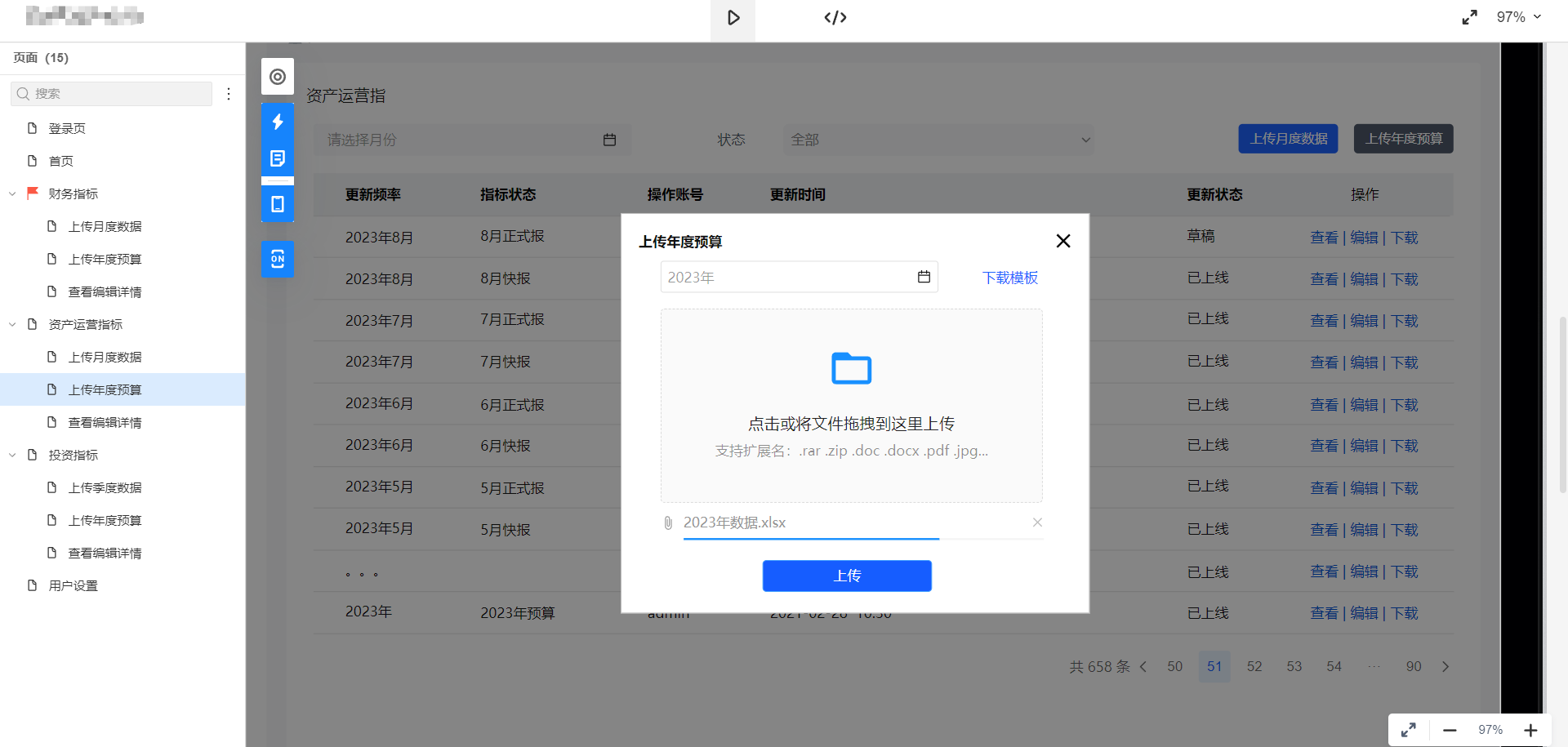Screen dimensions: 1568x747
Task: Go to next page in pagination
Action: 1445,667
